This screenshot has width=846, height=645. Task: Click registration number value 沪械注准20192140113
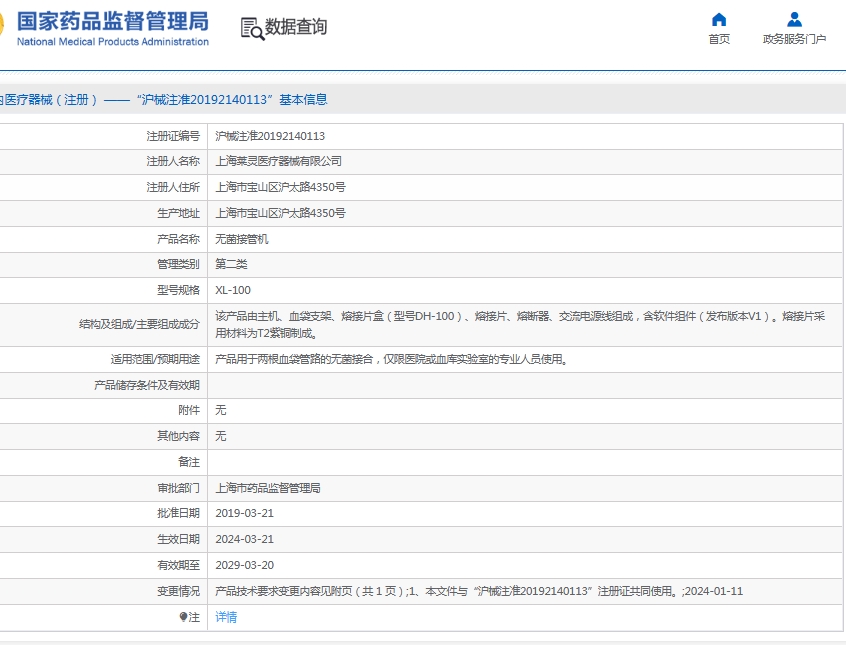pyautogui.click(x=270, y=136)
